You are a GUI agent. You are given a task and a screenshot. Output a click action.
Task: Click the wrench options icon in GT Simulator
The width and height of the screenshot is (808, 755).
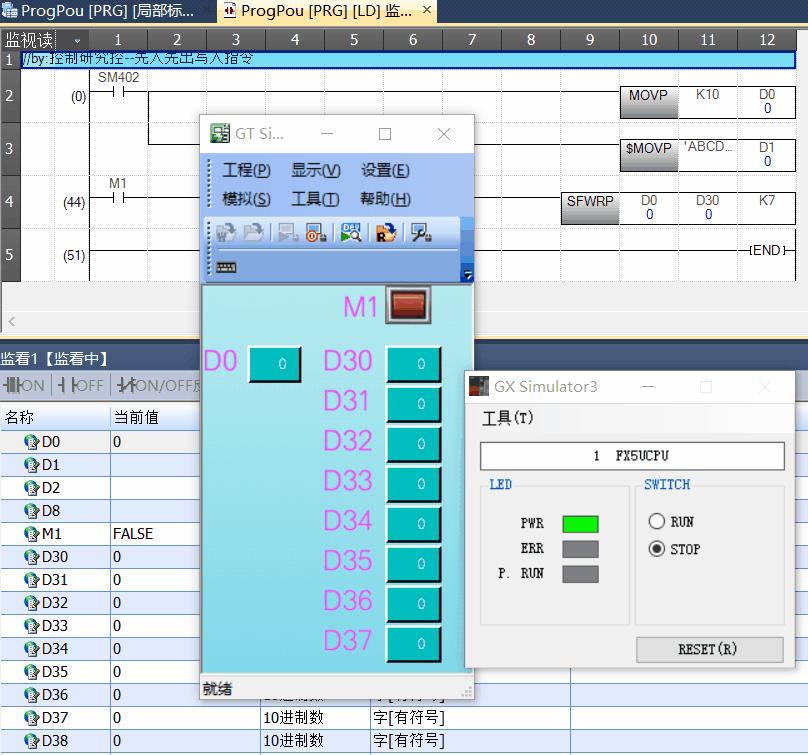(x=421, y=233)
